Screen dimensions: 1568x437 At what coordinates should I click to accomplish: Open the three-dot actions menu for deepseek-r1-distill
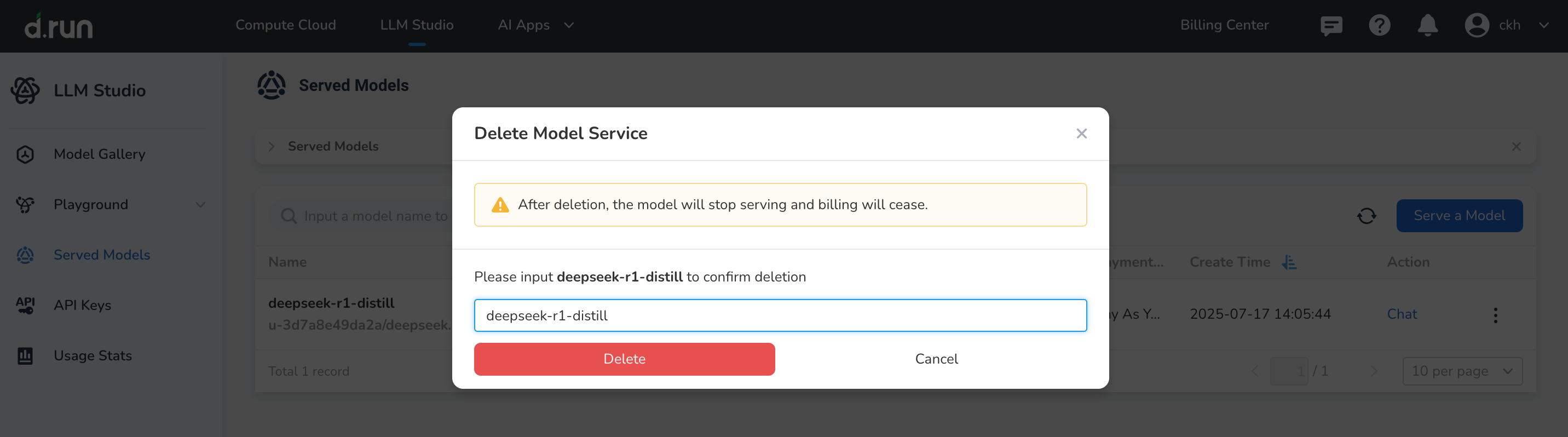pyautogui.click(x=1495, y=315)
